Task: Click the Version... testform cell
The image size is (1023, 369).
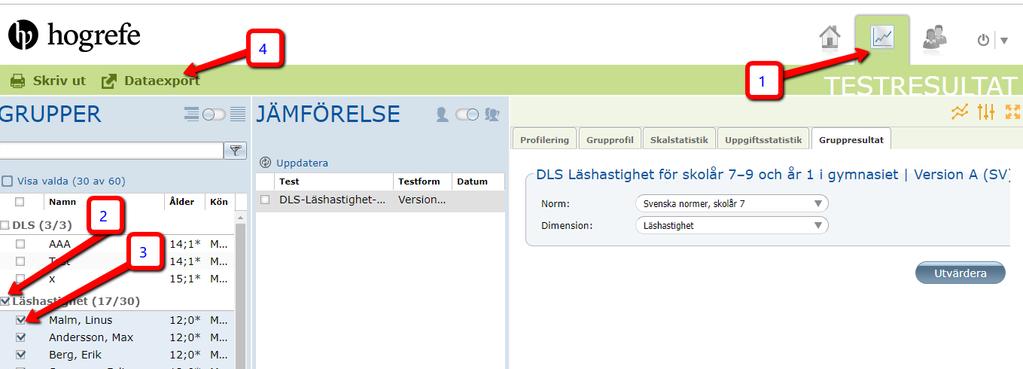Action: point(422,200)
